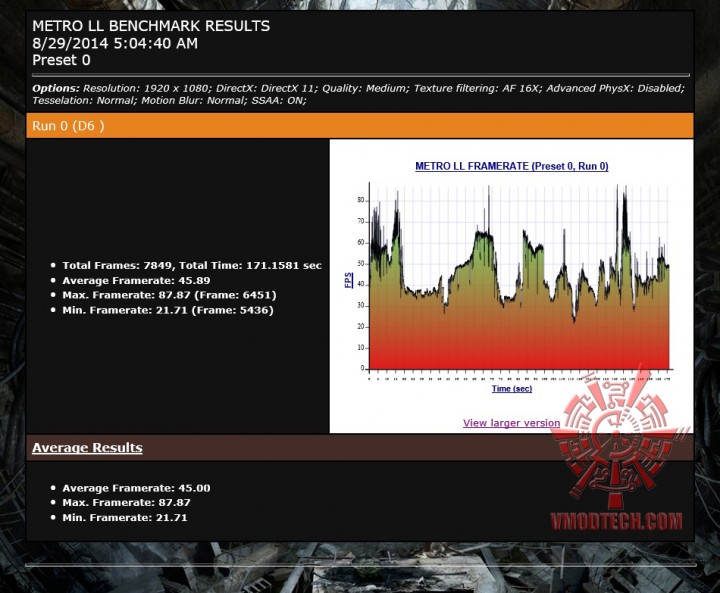Click the Tesselation and Motion Blur line

(169, 101)
